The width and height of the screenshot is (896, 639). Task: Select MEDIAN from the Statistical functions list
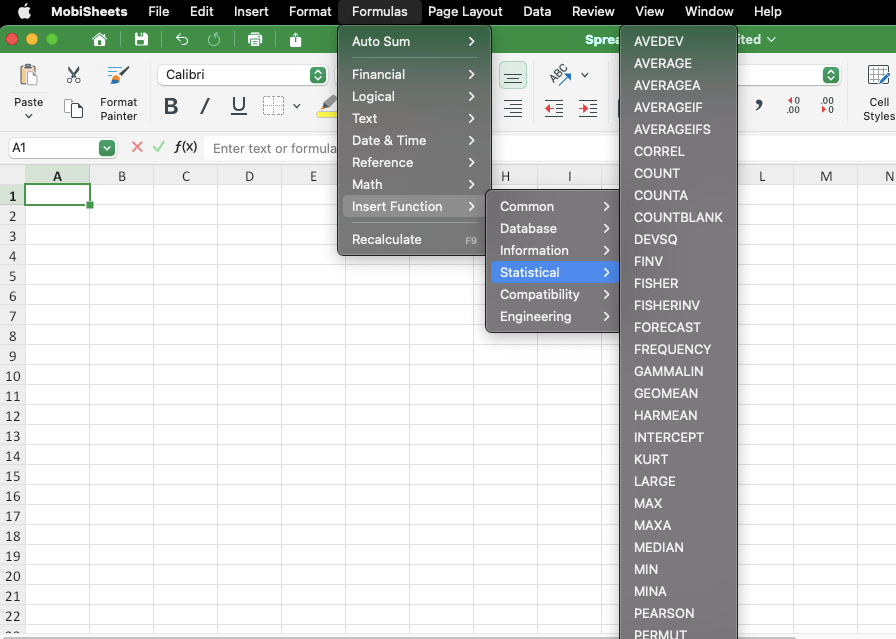[x=658, y=547]
